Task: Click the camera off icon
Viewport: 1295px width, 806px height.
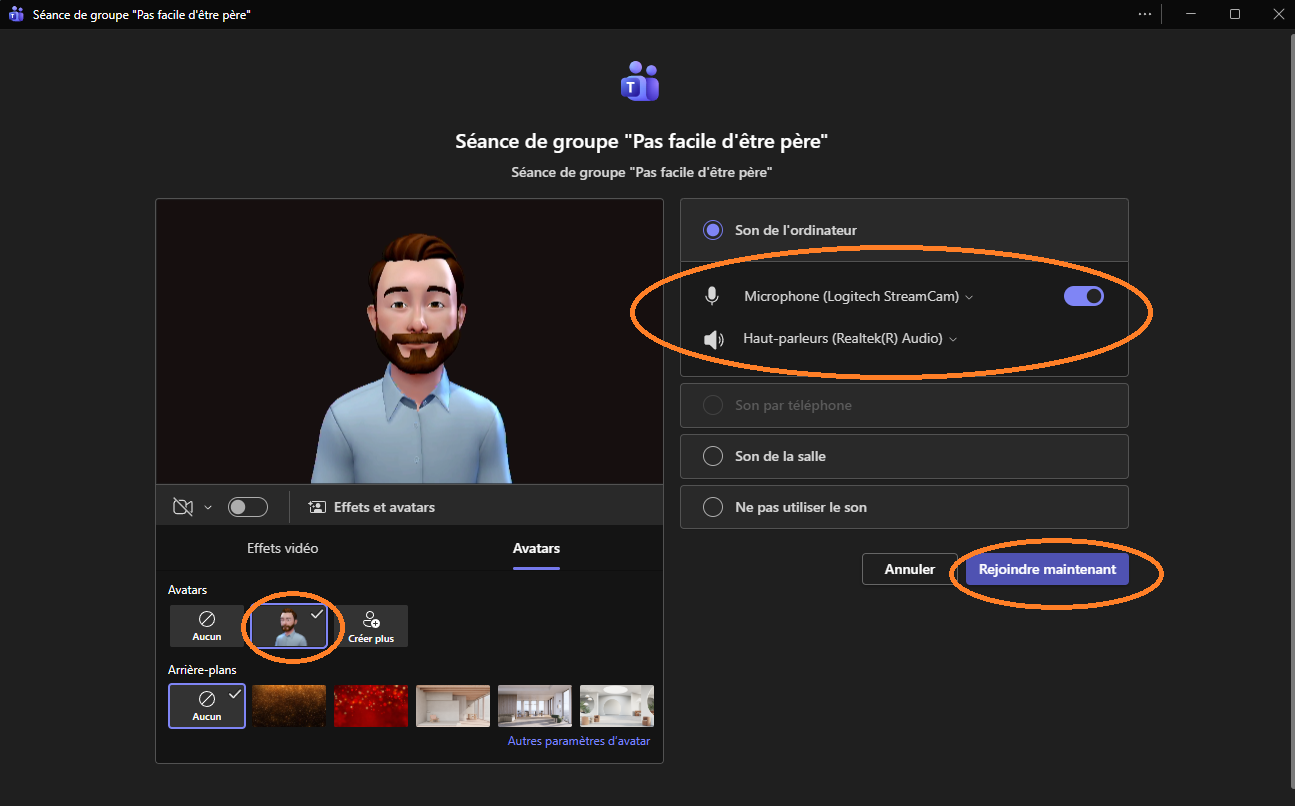Action: coord(182,507)
